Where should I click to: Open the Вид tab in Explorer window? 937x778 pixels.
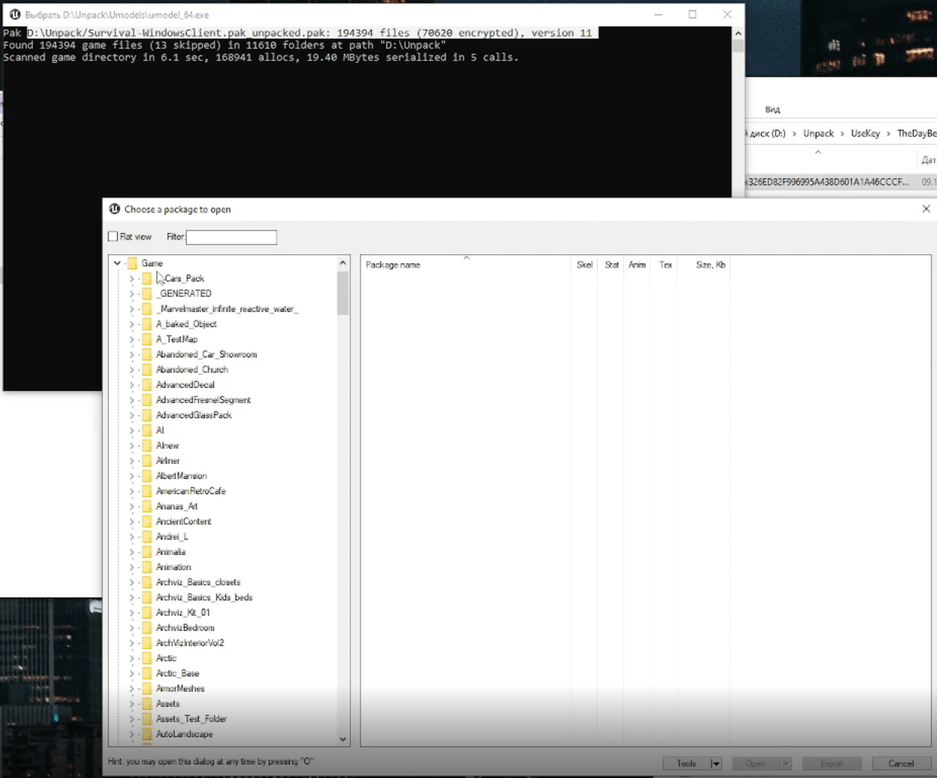(x=772, y=109)
